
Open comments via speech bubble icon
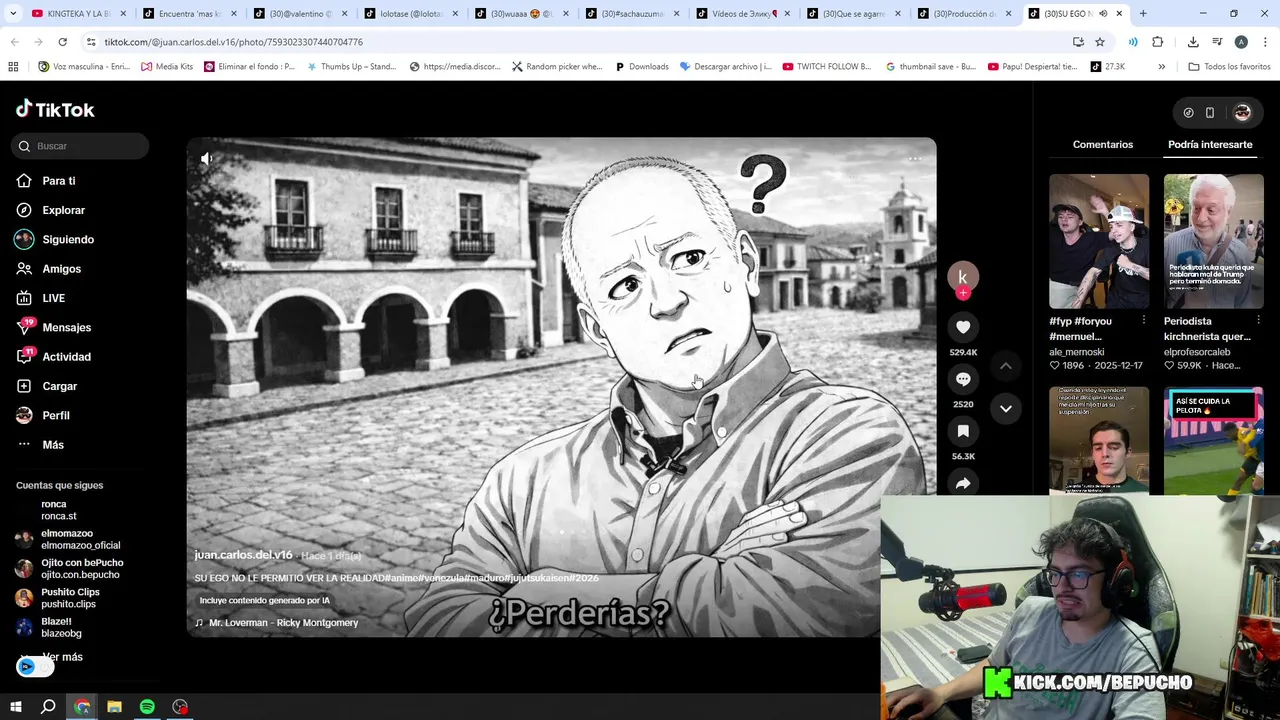[963, 379]
